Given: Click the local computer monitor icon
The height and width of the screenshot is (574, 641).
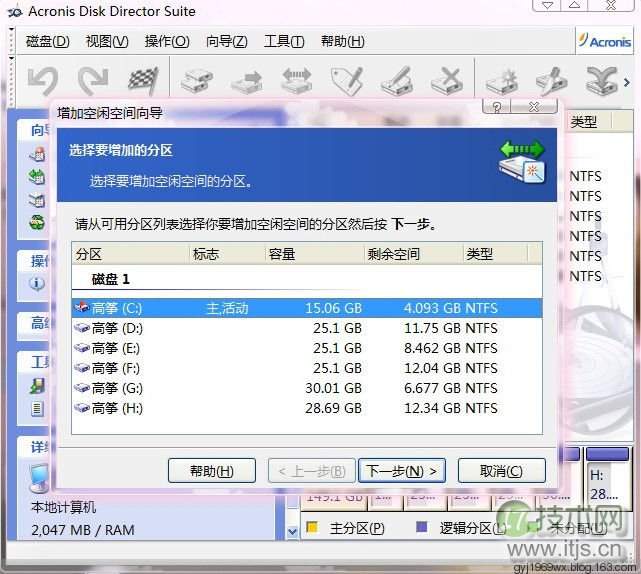Looking at the screenshot, I should pyautogui.click(x=39, y=478).
